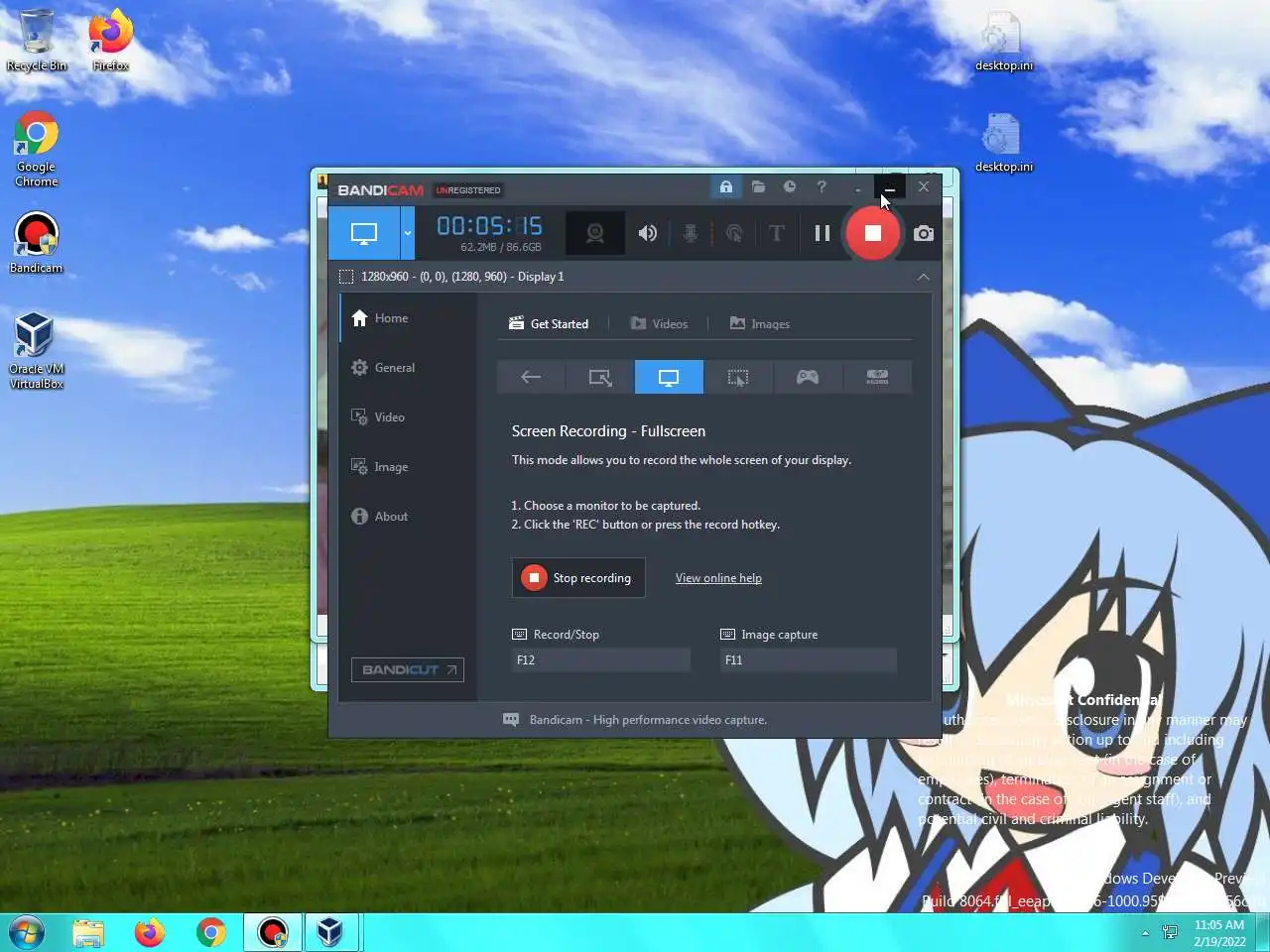This screenshot has height=952, width=1270.
Task: Toggle the mouse click effect icon
Action: click(734, 234)
